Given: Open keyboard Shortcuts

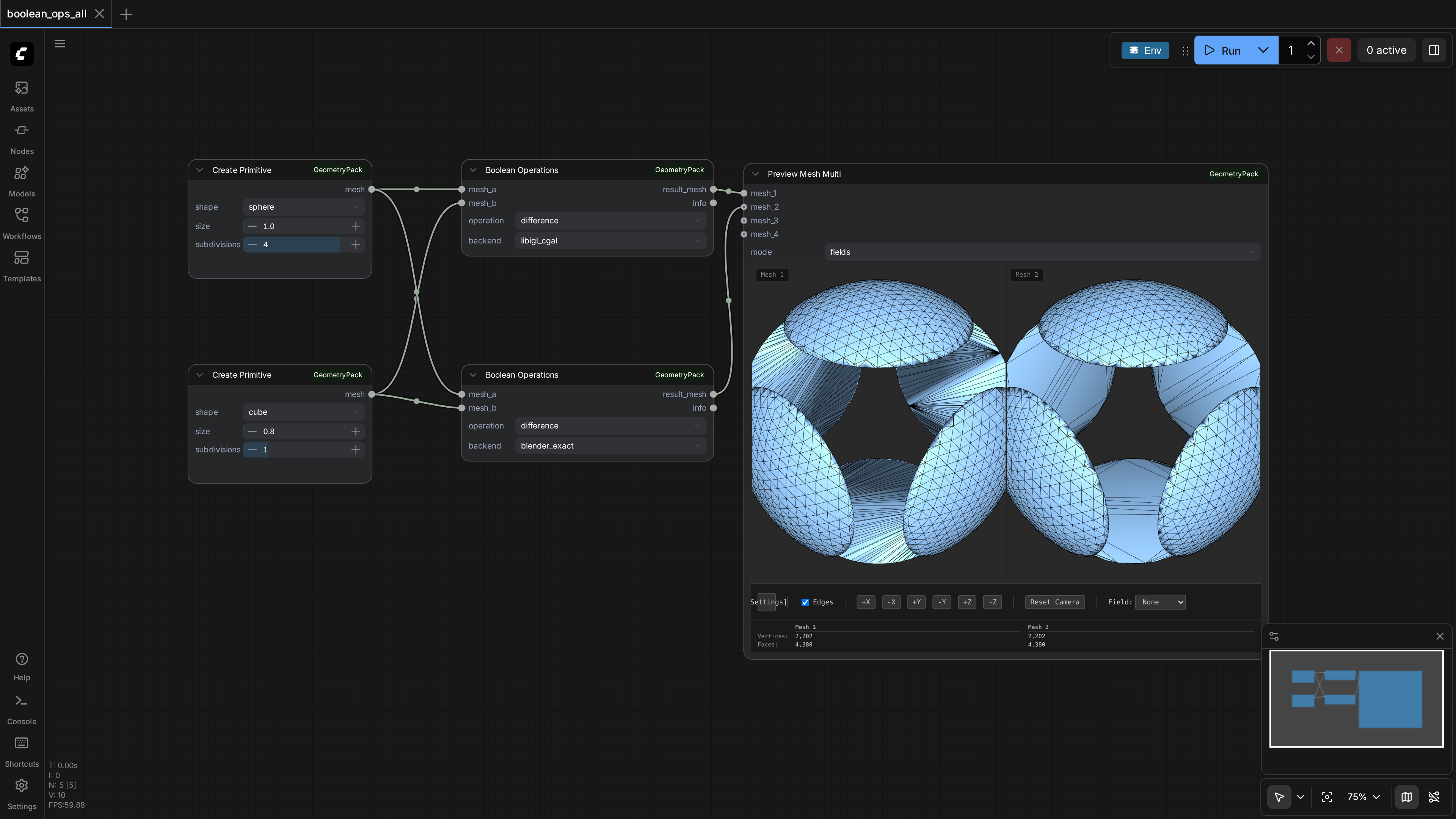Looking at the screenshot, I should (22, 752).
